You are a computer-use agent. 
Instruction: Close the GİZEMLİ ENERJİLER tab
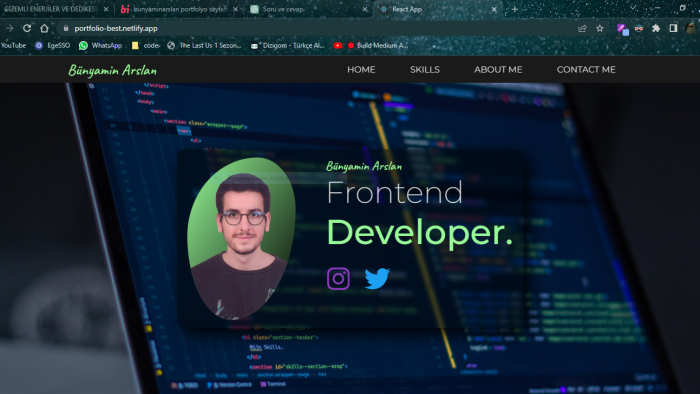click(106, 9)
